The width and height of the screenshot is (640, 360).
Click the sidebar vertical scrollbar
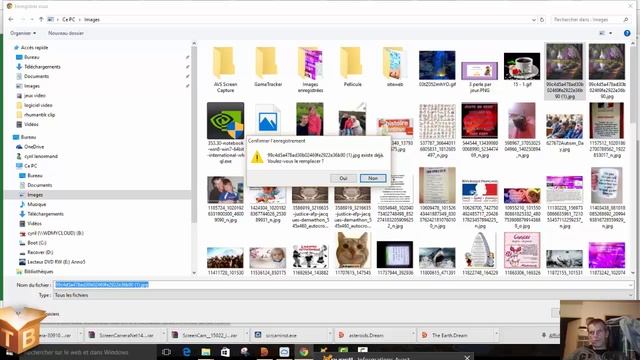pyautogui.click(x=194, y=135)
